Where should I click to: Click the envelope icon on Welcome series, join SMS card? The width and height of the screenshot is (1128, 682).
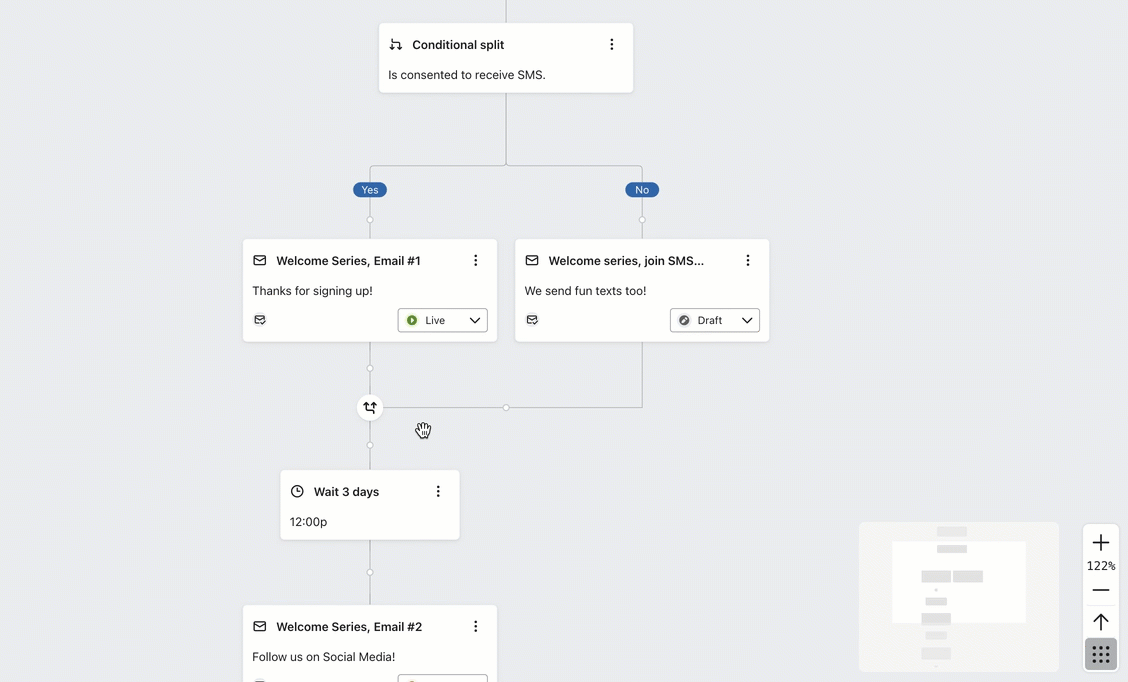pyautogui.click(x=532, y=260)
